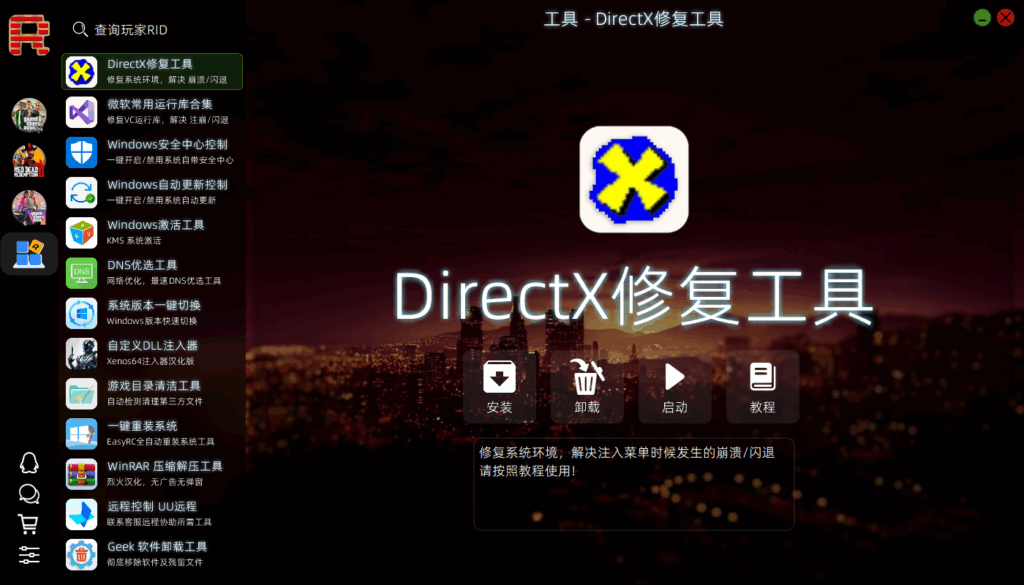Open the shopping cart icon
Image resolution: width=1024 pixels, height=585 pixels.
[29, 524]
